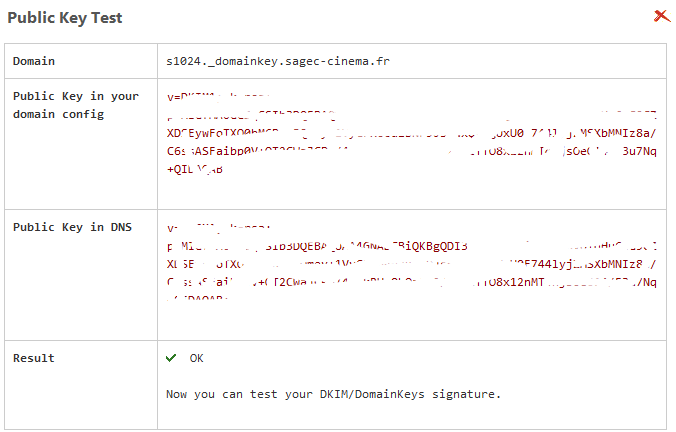Click the "Now you can test" message
The image size is (676, 432).
(333, 394)
